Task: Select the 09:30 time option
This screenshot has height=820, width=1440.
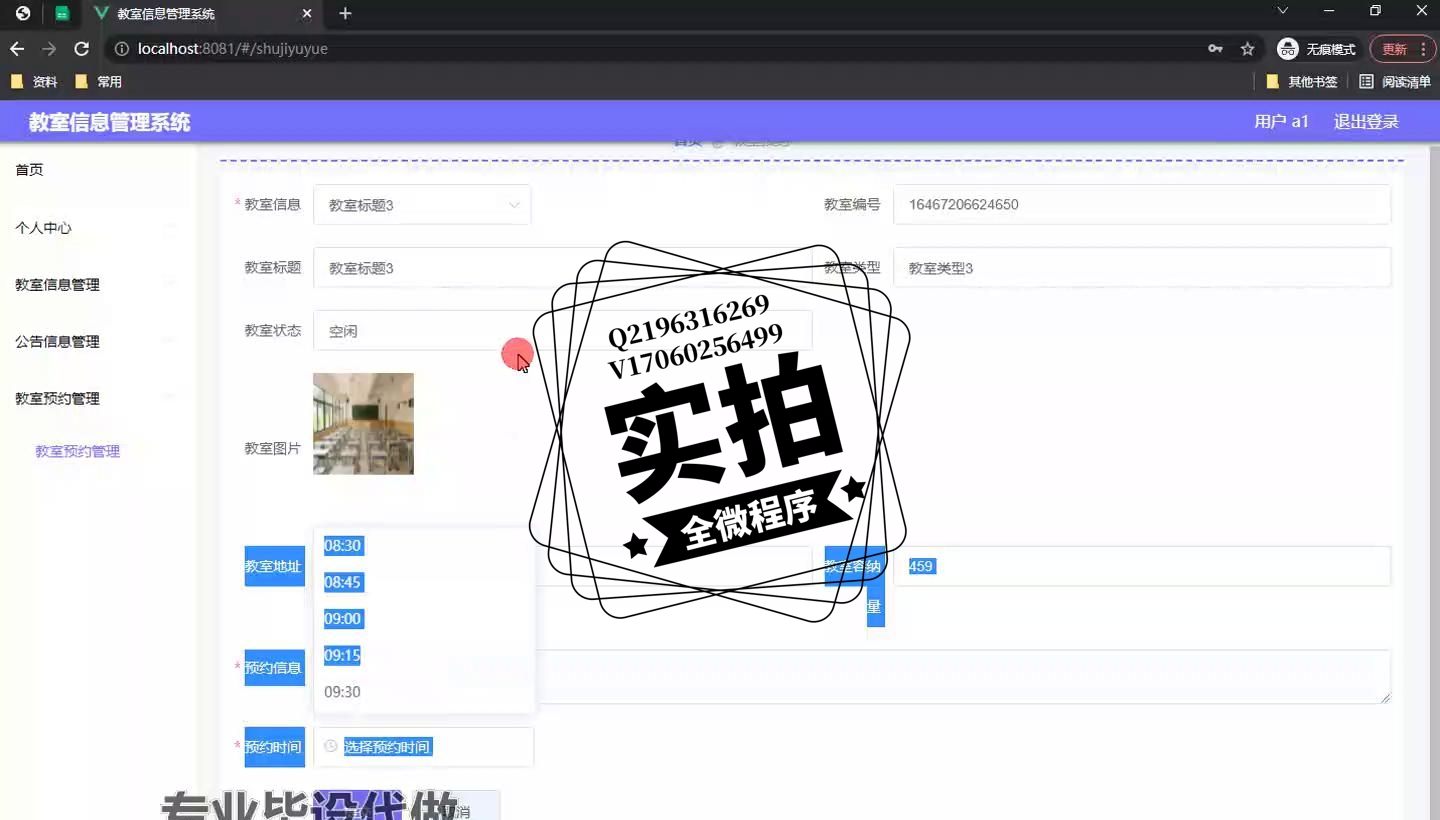Action: 424,692
